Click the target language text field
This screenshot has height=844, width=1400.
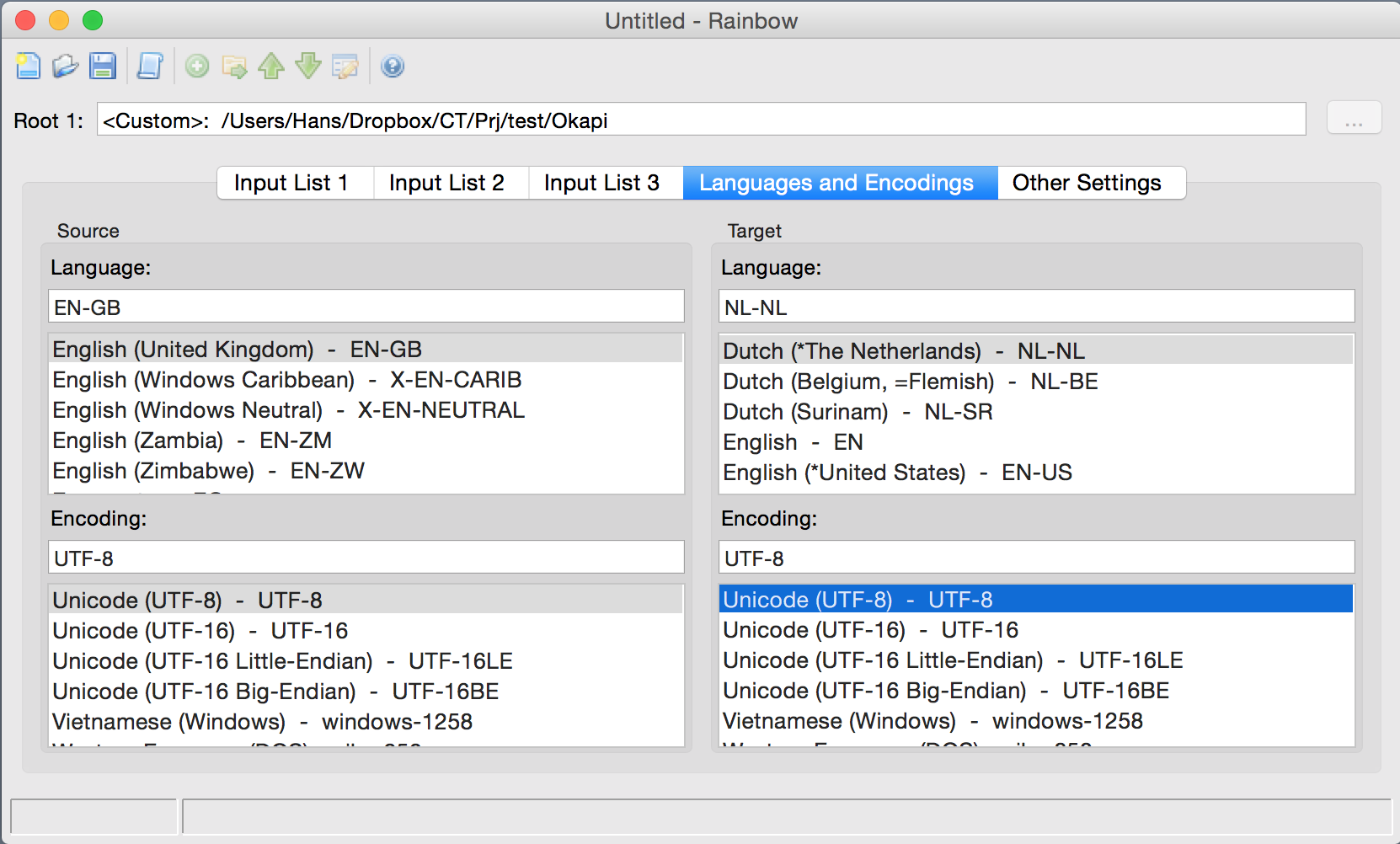click(x=1036, y=307)
